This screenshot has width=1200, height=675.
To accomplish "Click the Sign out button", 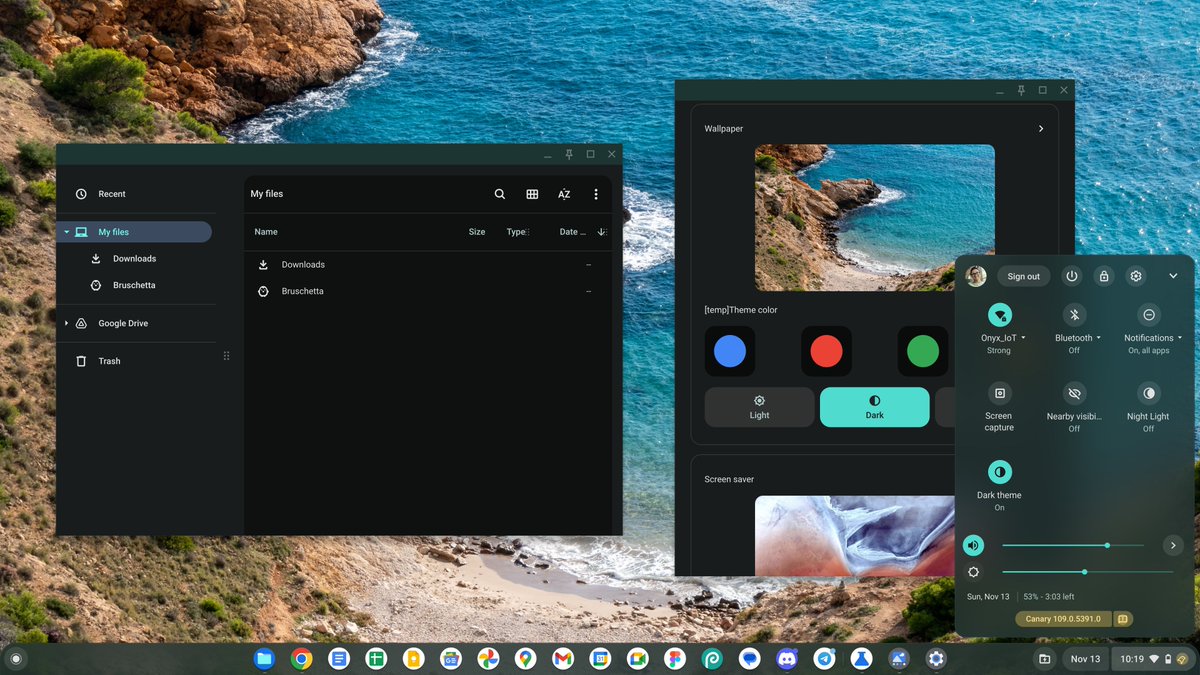I will coord(1023,276).
